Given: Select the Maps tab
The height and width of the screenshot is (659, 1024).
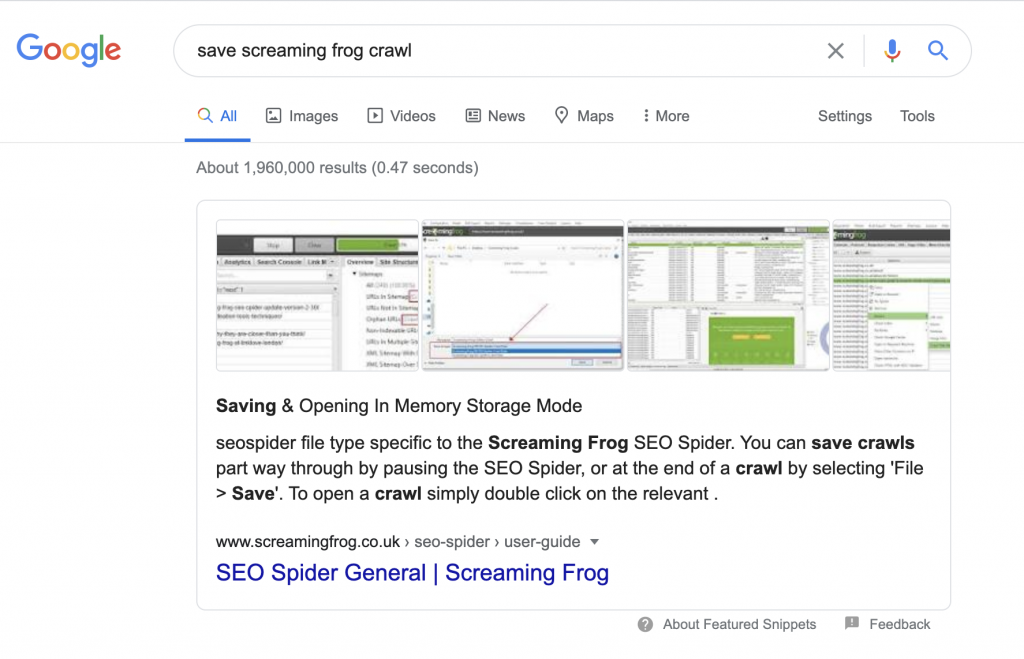Looking at the screenshot, I should click(x=584, y=116).
